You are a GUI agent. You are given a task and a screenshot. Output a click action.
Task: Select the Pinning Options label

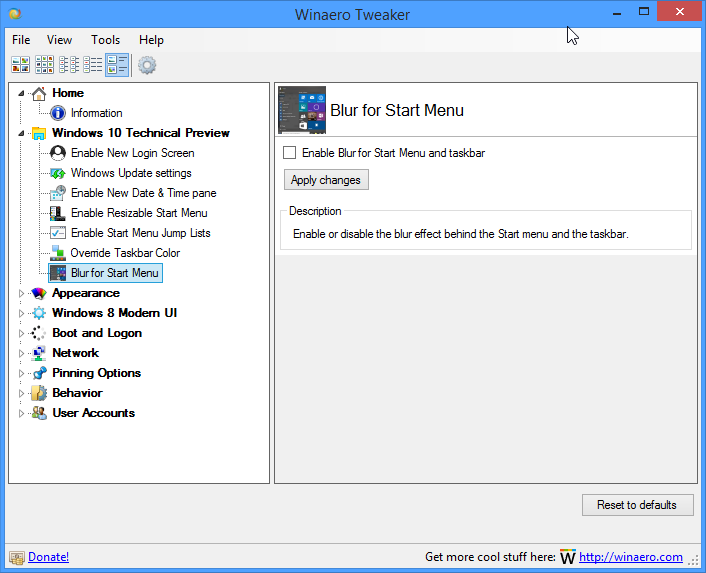point(96,373)
